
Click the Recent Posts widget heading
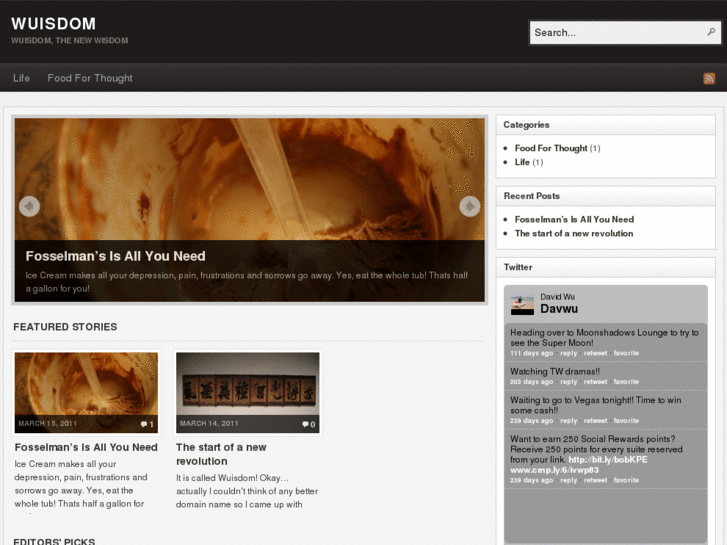(532, 196)
